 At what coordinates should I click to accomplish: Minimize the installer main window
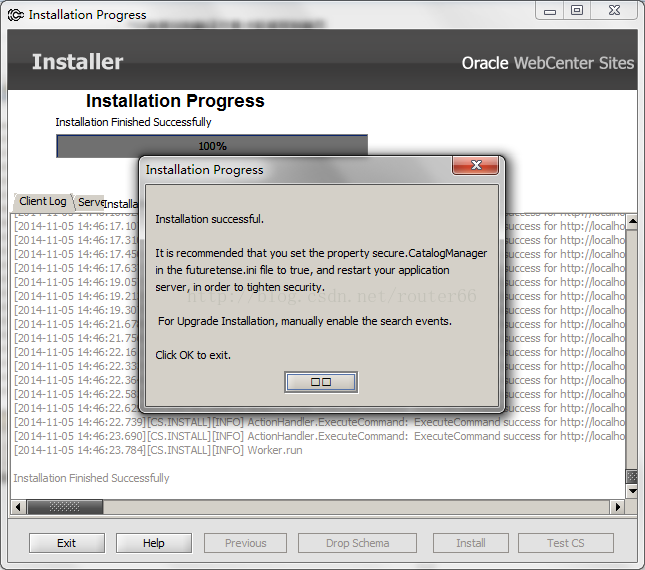(x=550, y=11)
